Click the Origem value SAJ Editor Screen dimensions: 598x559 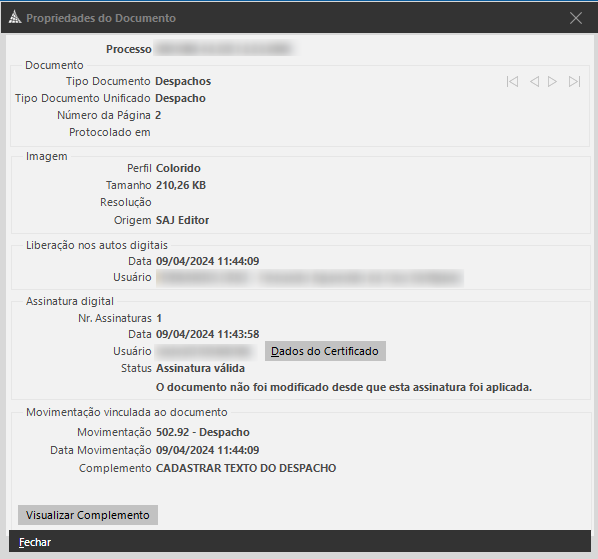click(x=182, y=220)
